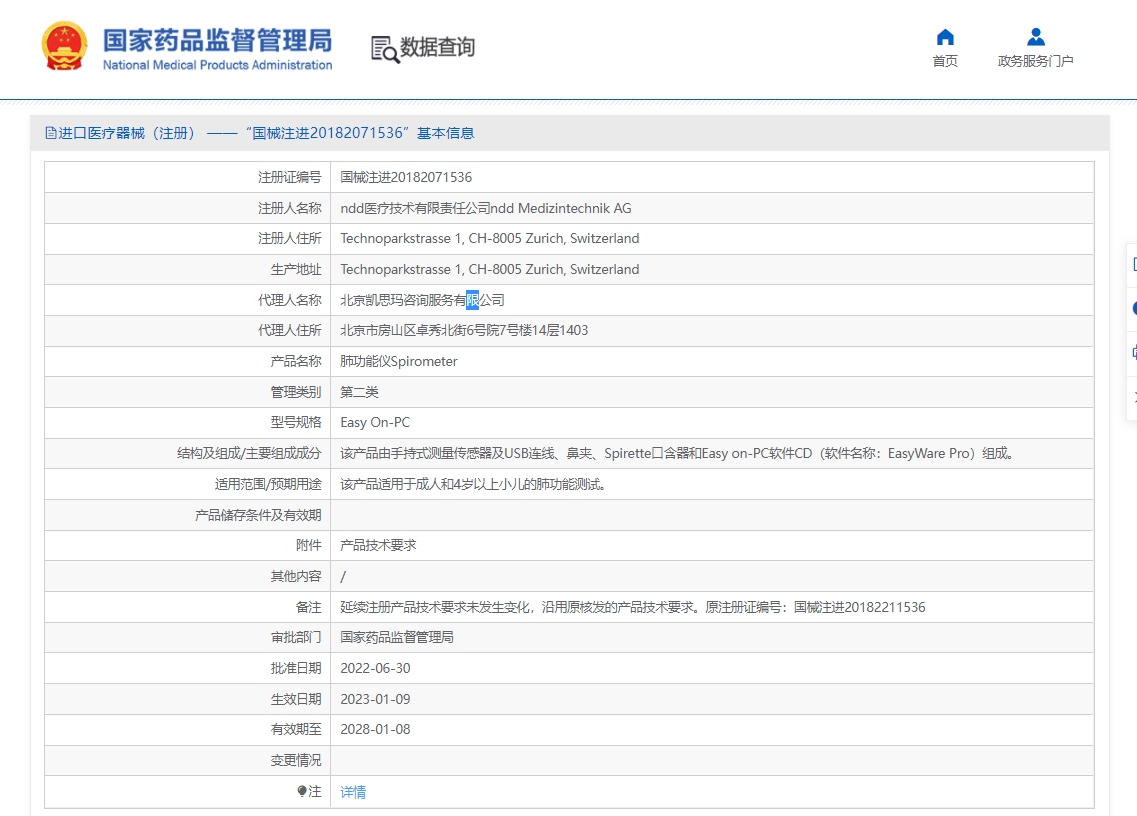Click the highlighted character in 代理人名称 row
Screen dimensions: 1137x816
tap(471, 299)
